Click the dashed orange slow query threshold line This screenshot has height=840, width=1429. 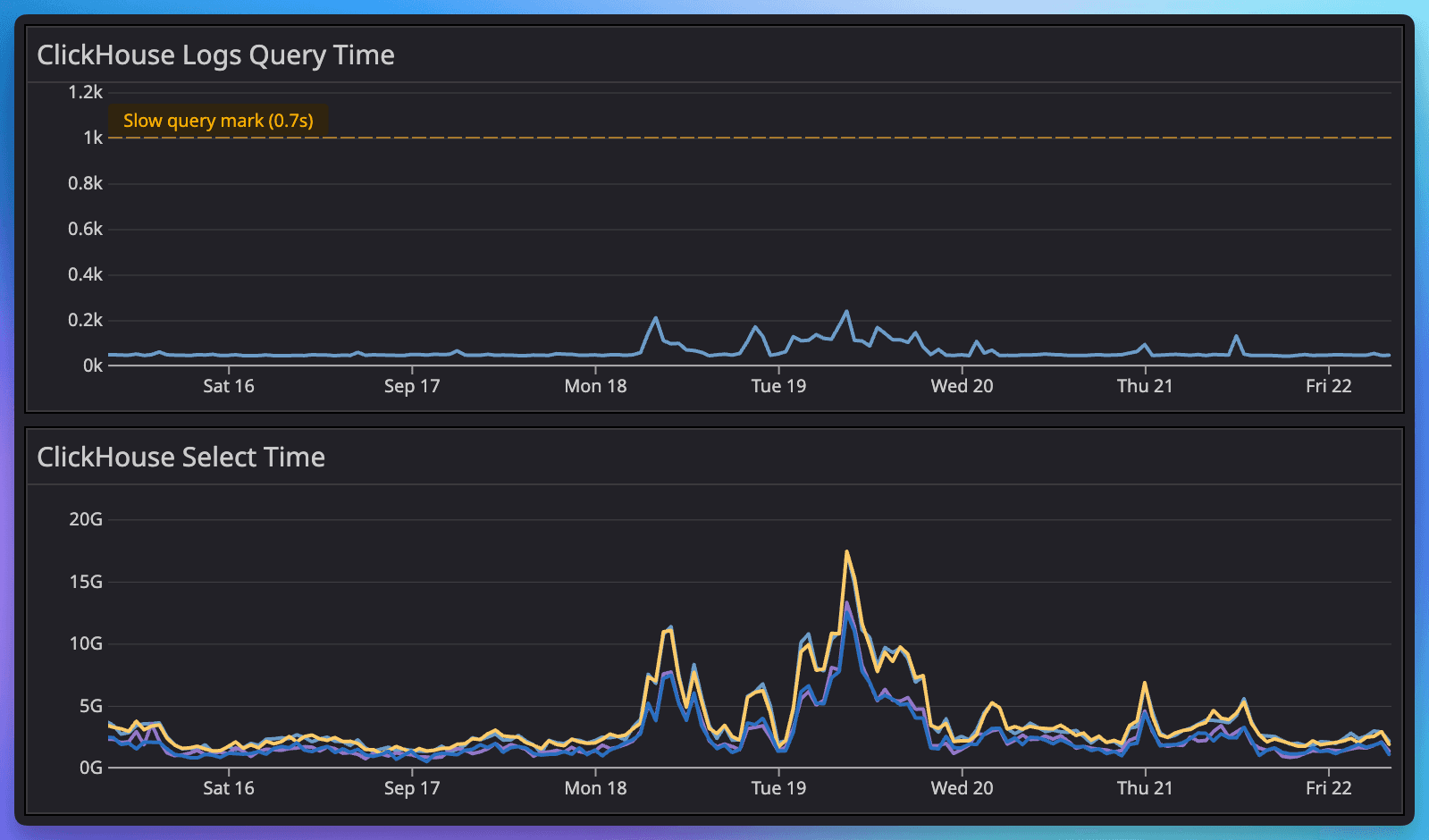click(749, 138)
